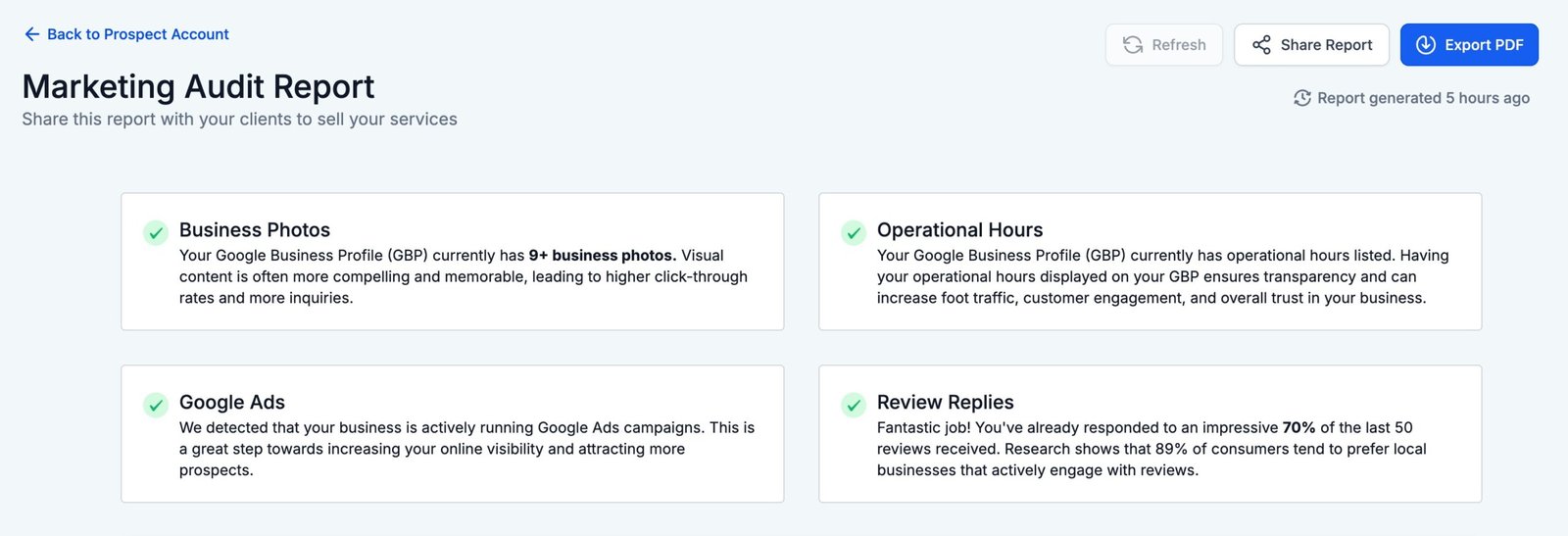The width and height of the screenshot is (1568, 536).
Task: Click the Marketing Audit Report title
Action: [198, 86]
